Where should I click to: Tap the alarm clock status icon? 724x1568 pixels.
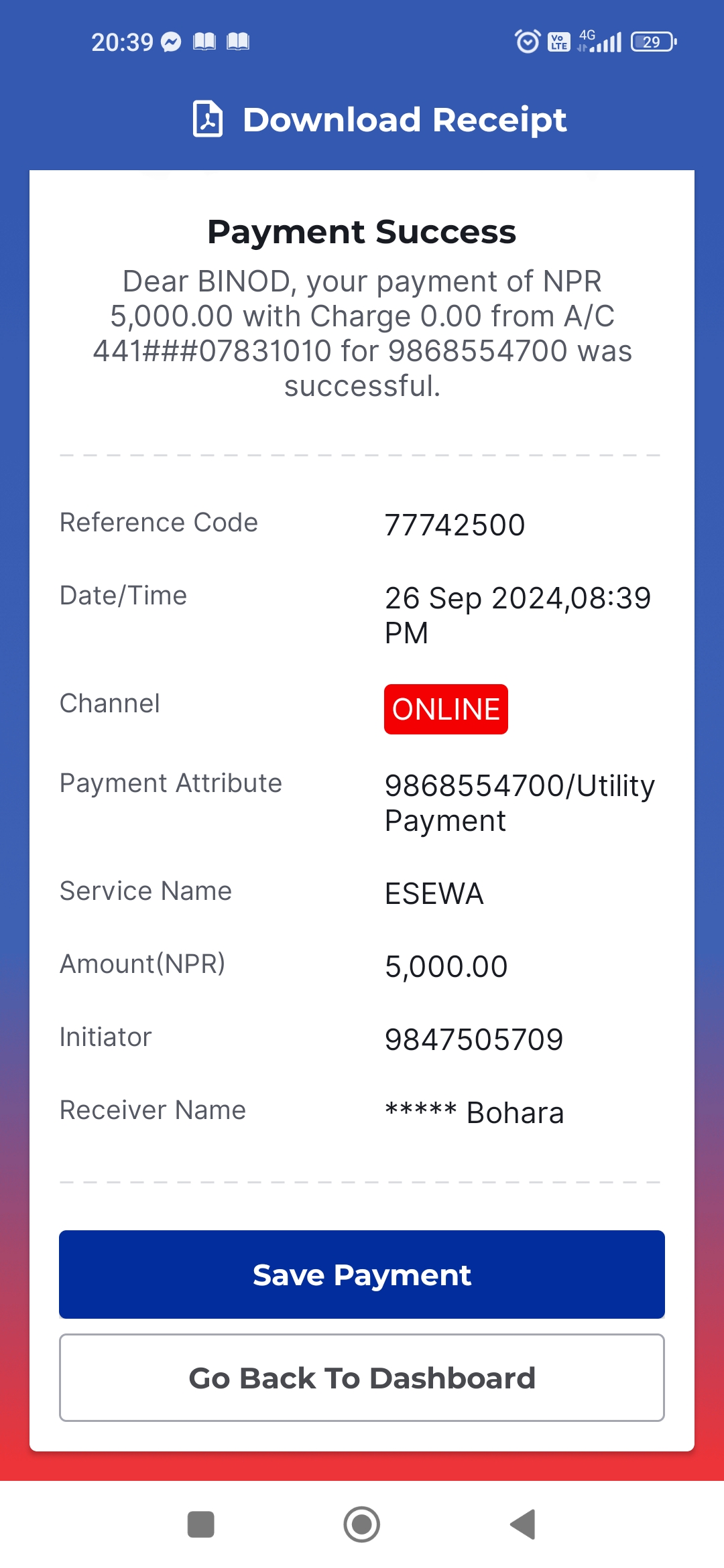(x=528, y=42)
